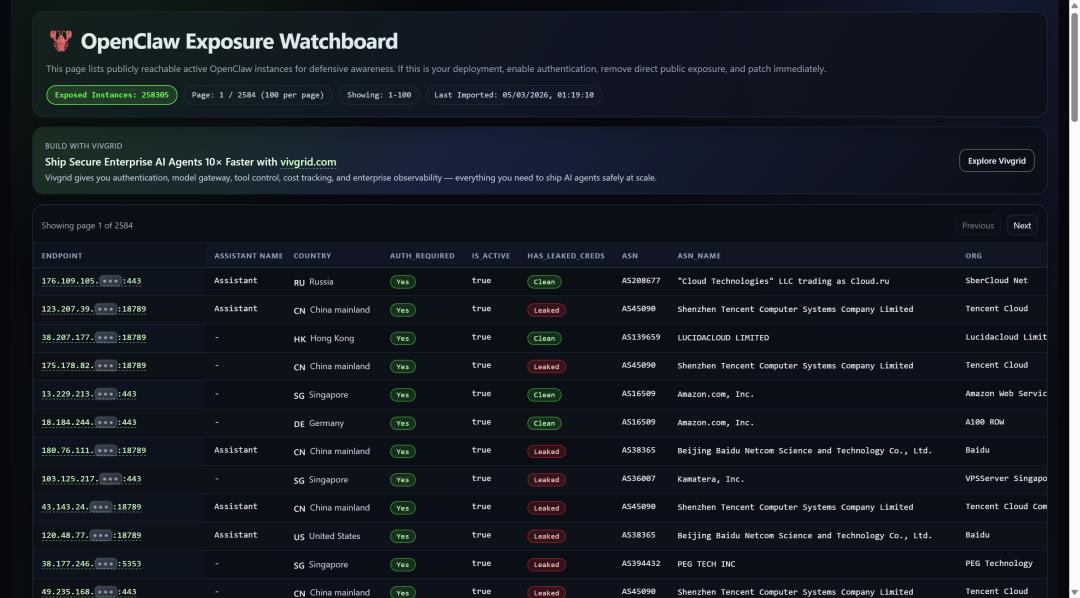Click the Clean badge in the Russia row
1080x598 pixels.
pos(544,282)
